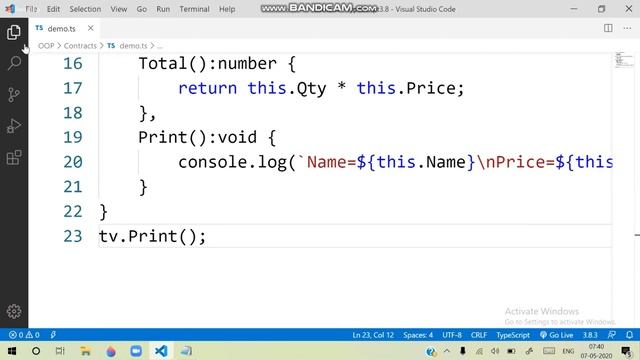Open the Selection menu
Image resolution: width=640 pixels, height=360 pixels.
click(85, 9)
